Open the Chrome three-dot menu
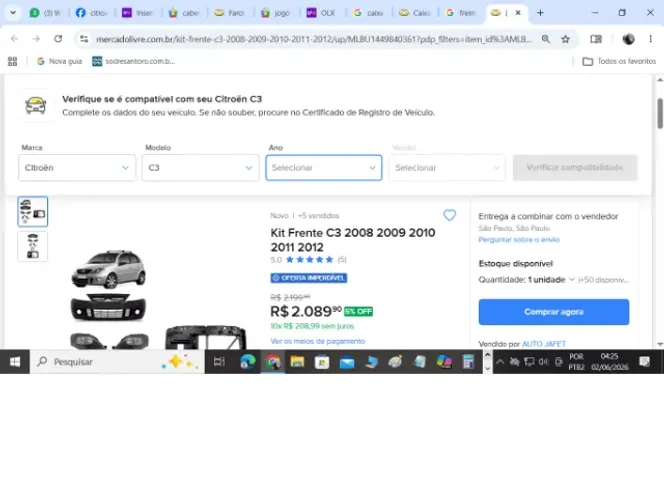Screen dimensions: 664x500 pos(650,39)
